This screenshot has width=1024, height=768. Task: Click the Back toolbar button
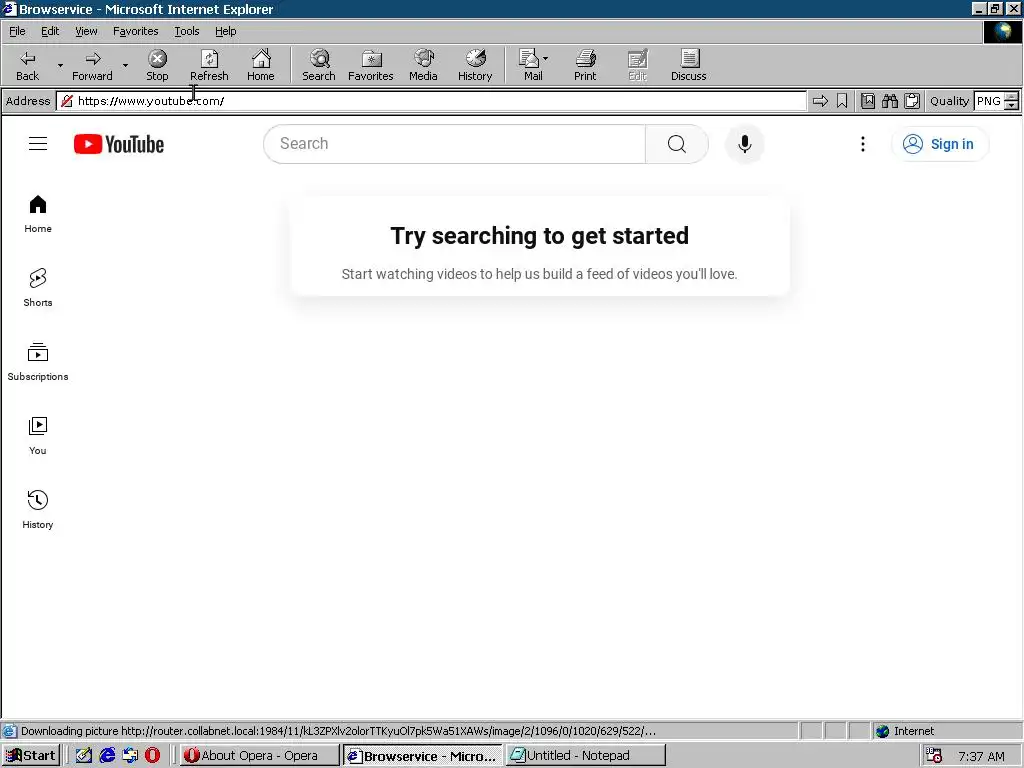click(x=27, y=66)
